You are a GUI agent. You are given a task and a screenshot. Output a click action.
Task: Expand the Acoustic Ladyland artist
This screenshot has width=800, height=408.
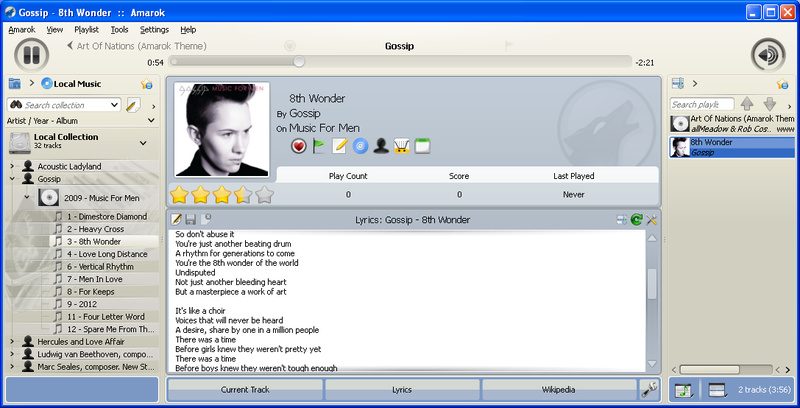tap(12, 166)
